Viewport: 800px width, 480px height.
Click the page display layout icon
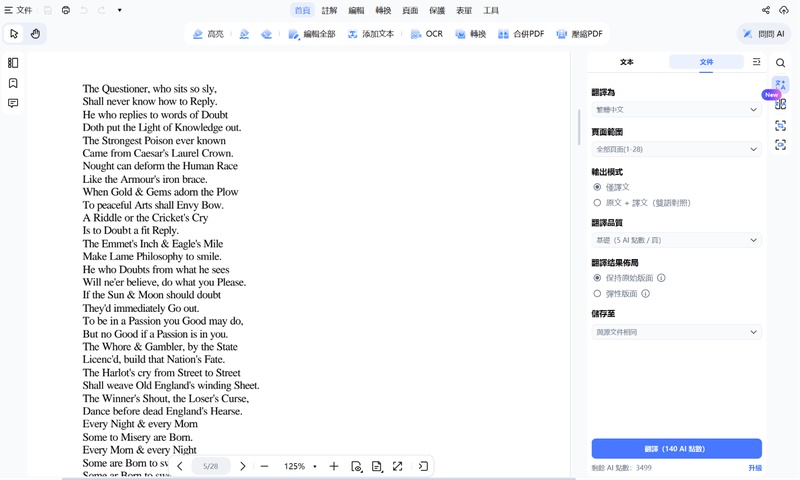click(x=377, y=466)
